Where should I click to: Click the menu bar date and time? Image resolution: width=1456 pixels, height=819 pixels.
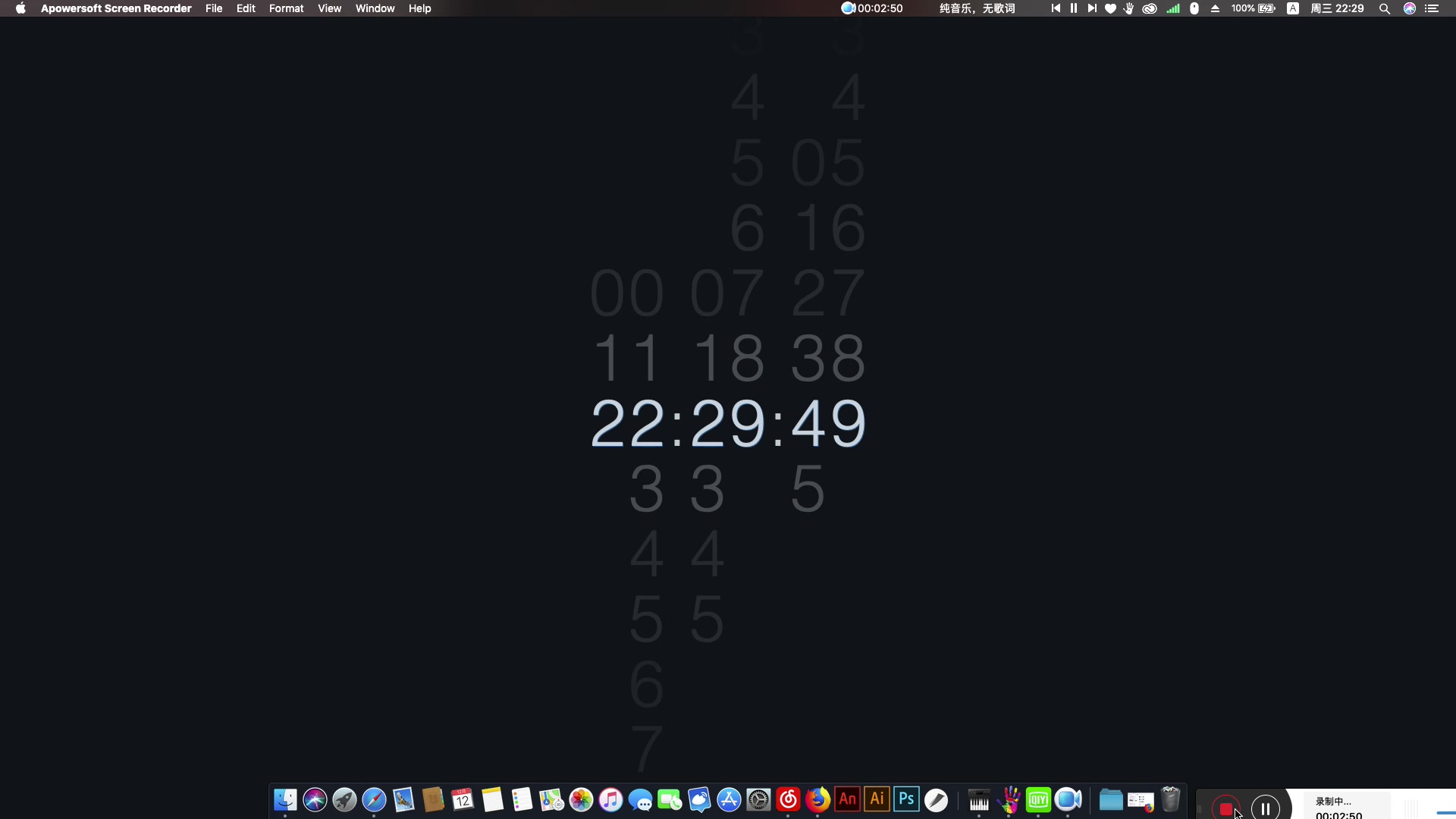click(1337, 8)
